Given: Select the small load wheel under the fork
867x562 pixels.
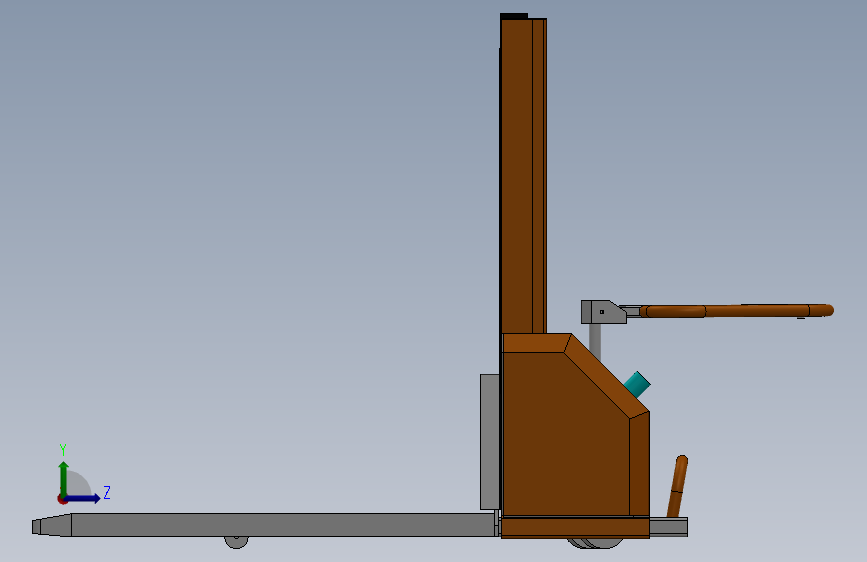Looking at the screenshot, I should (237, 542).
